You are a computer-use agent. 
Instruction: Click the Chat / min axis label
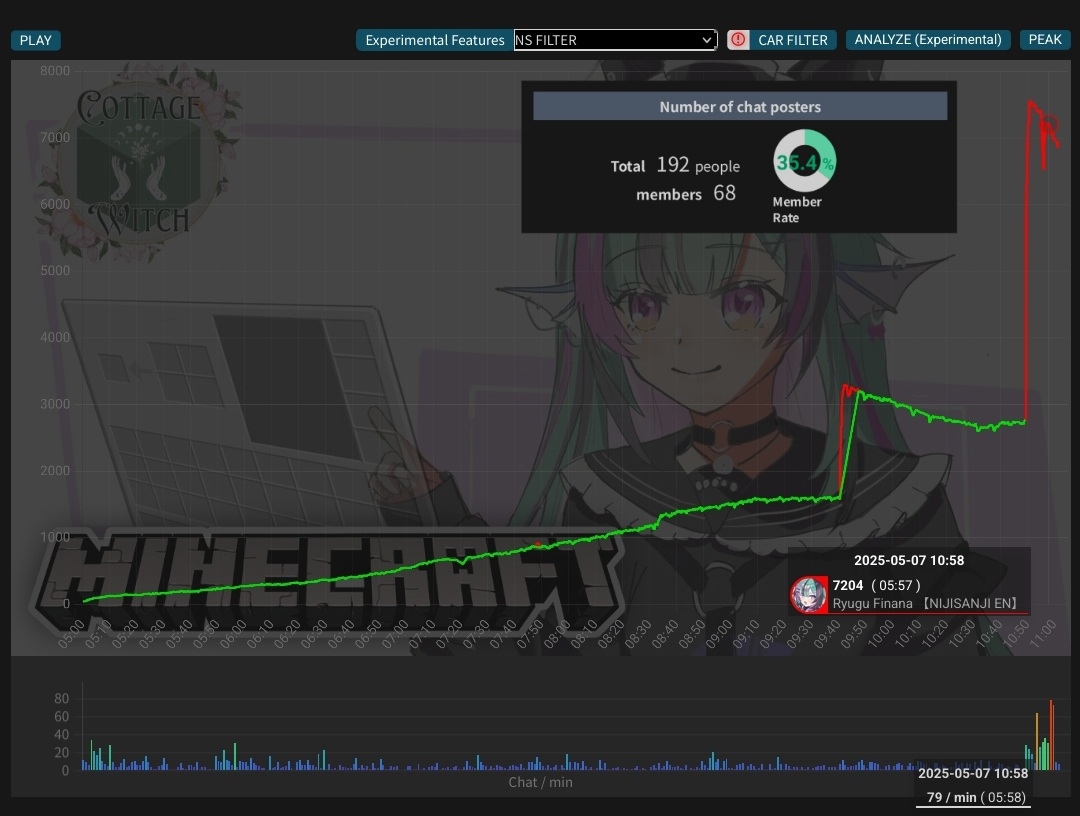click(541, 782)
